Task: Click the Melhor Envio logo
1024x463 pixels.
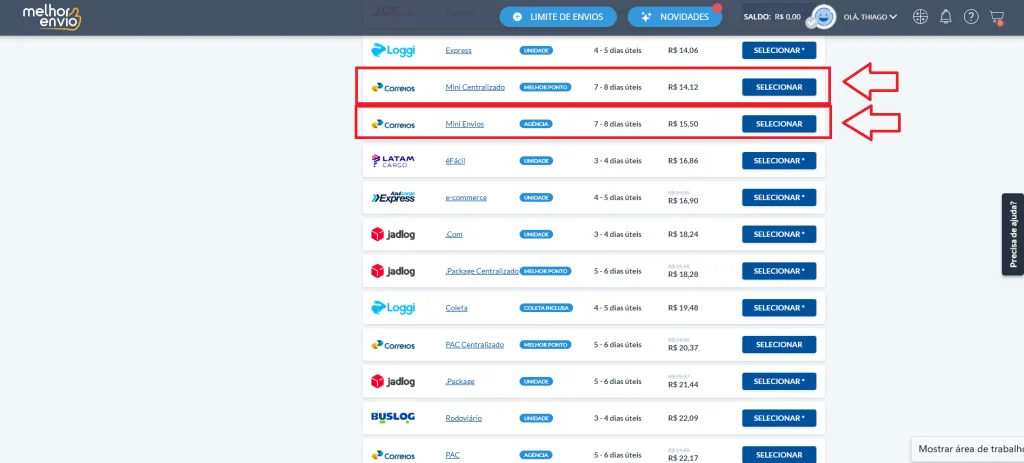Action: (x=51, y=17)
